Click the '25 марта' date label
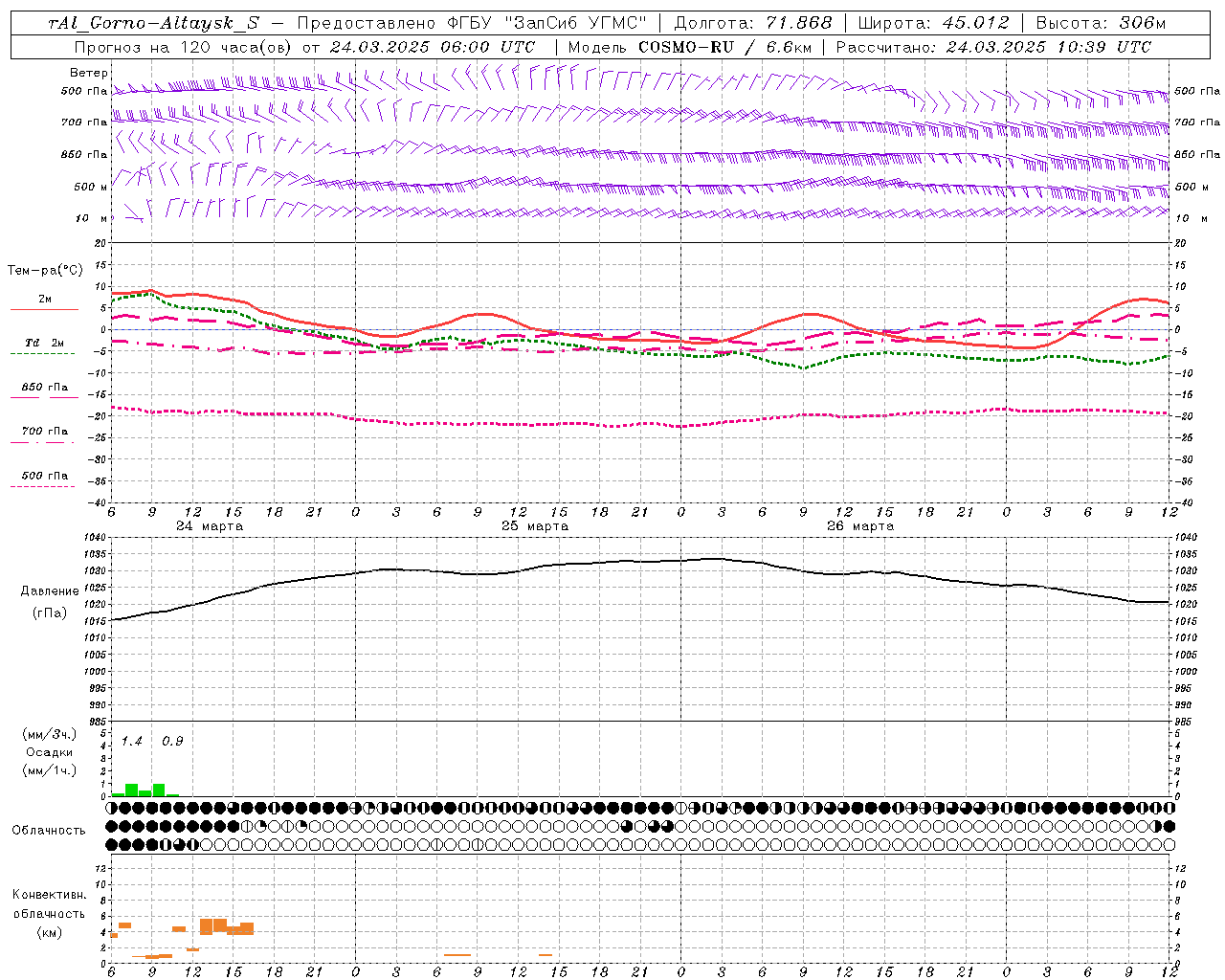This screenshot has width=1225, height=980. 535,526
